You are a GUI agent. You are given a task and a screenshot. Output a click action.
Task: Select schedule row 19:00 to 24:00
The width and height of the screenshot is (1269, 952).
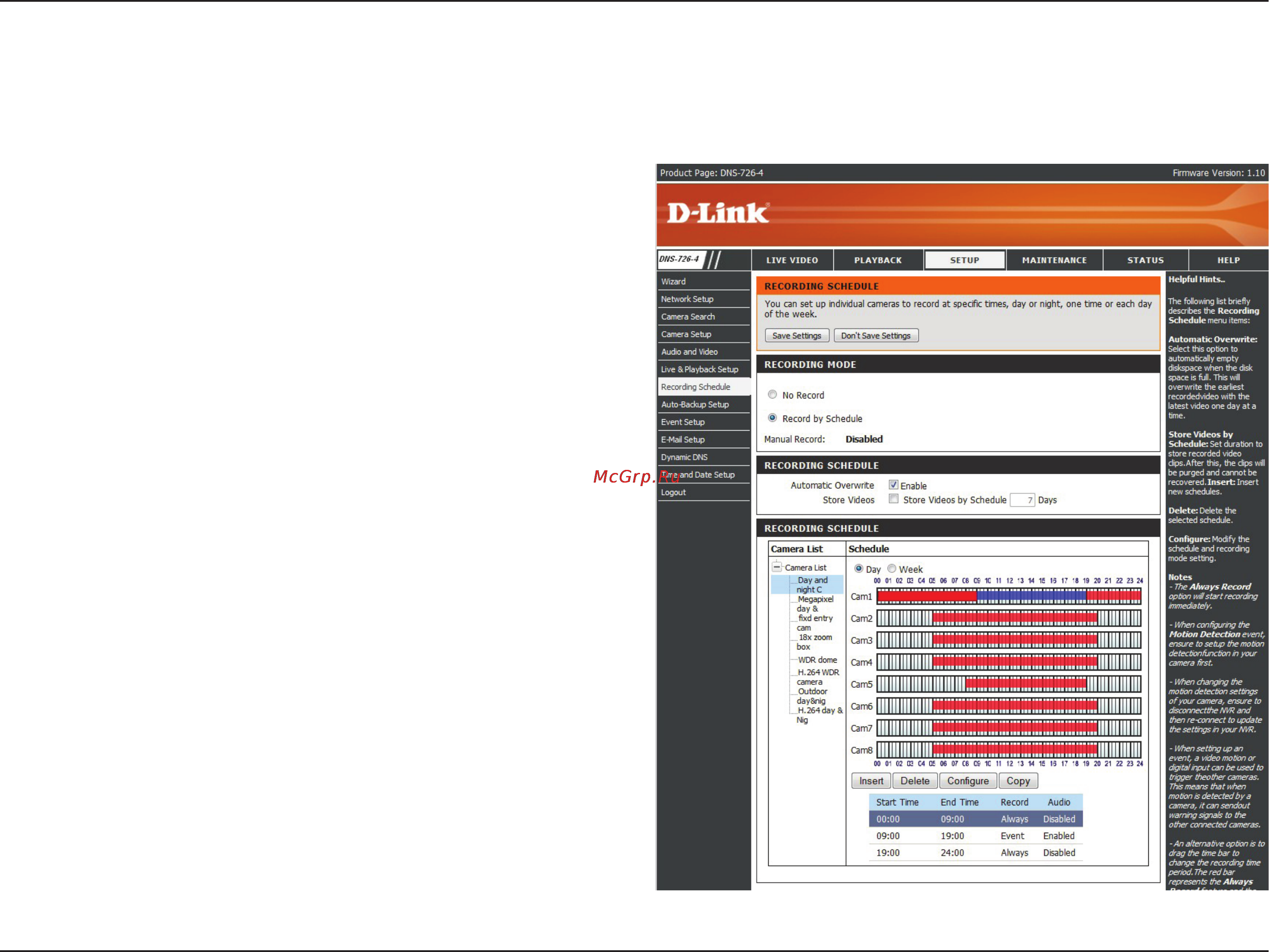tap(975, 853)
